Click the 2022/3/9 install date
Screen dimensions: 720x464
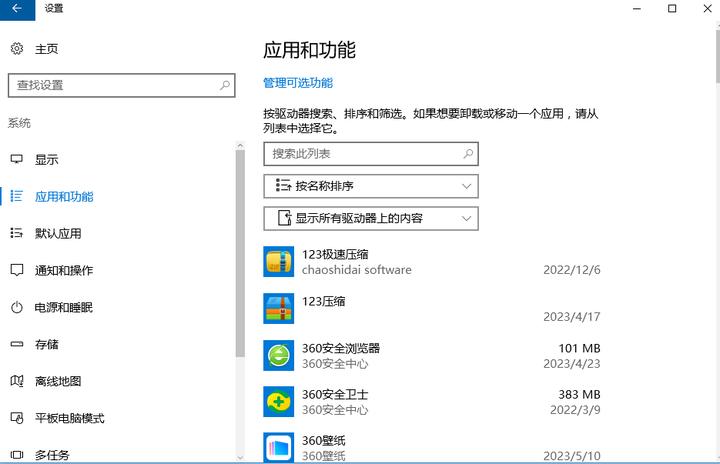point(575,409)
